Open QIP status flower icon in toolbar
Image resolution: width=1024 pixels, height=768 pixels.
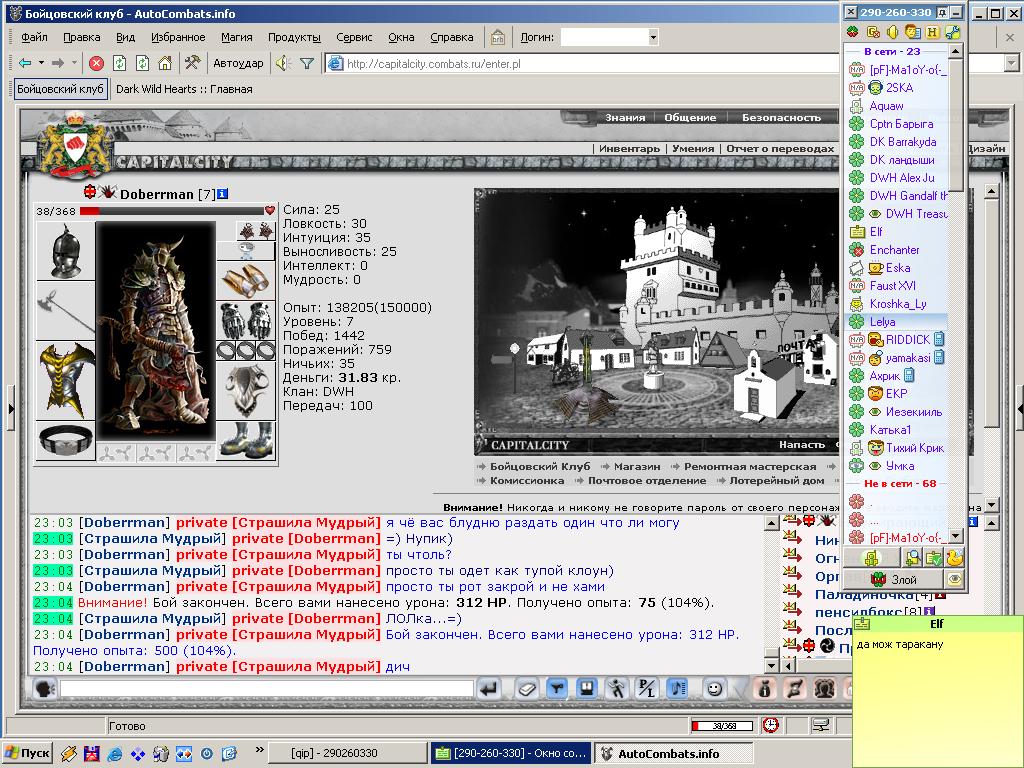852,31
